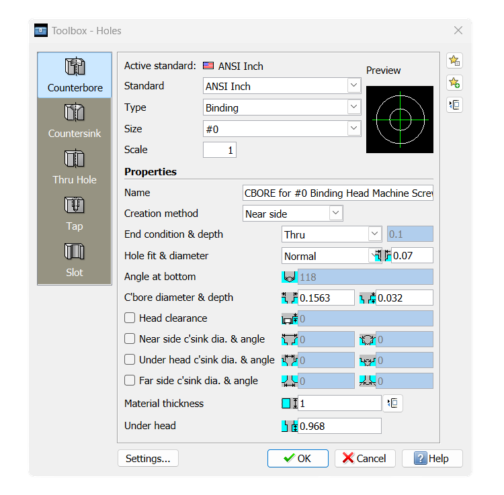The image size is (504, 495).
Task: Click the Under head icon
Action: [x=289, y=426]
